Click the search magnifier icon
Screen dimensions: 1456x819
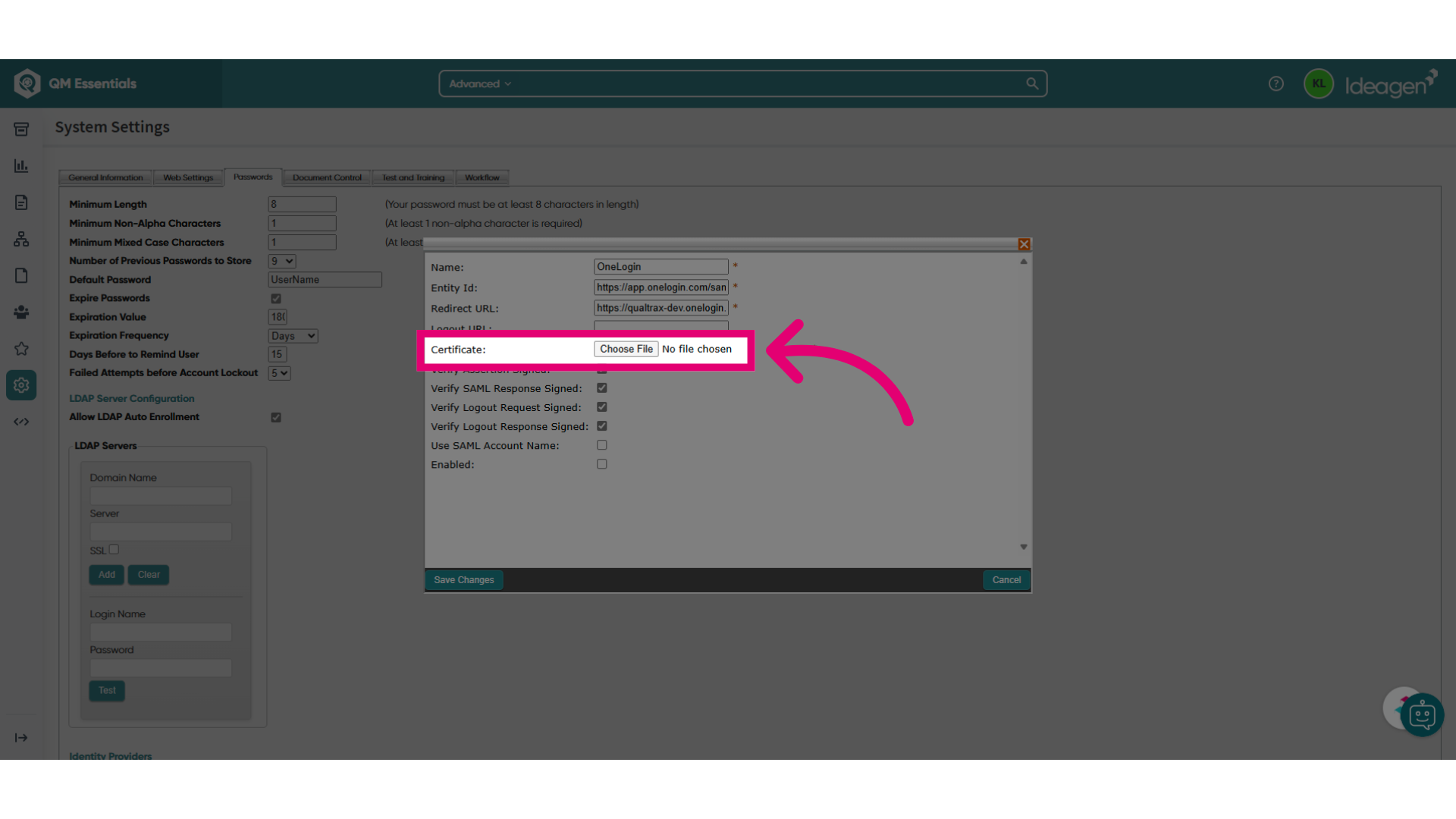1032,83
